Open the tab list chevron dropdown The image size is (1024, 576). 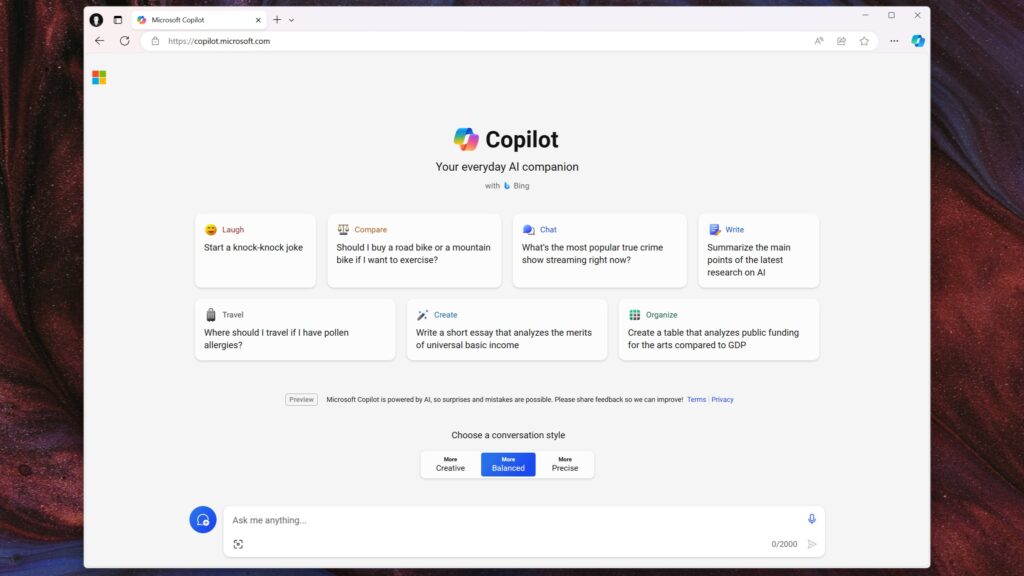pyautogui.click(x=290, y=19)
